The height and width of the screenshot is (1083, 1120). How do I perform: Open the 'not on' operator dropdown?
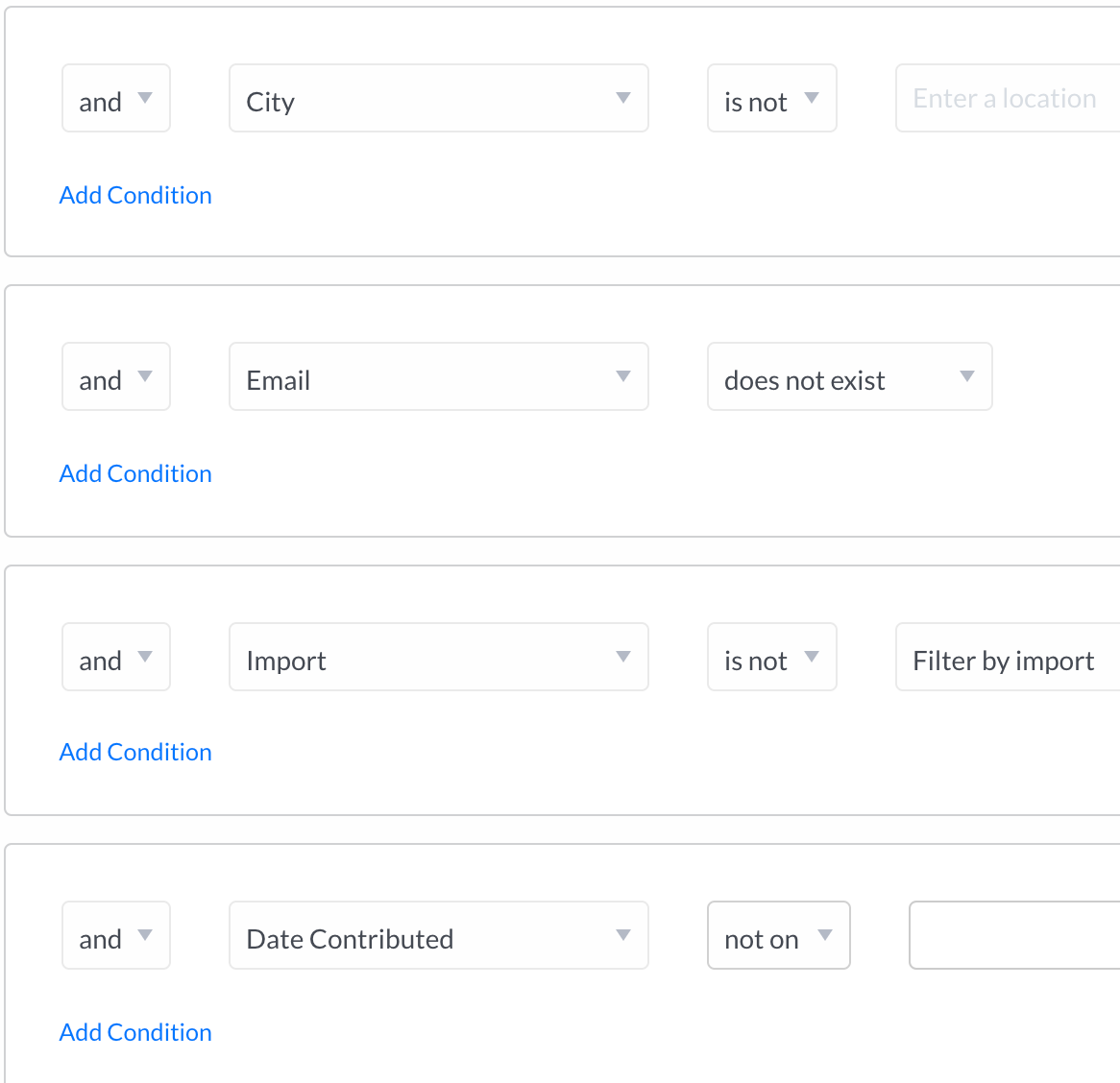pos(779,935)
